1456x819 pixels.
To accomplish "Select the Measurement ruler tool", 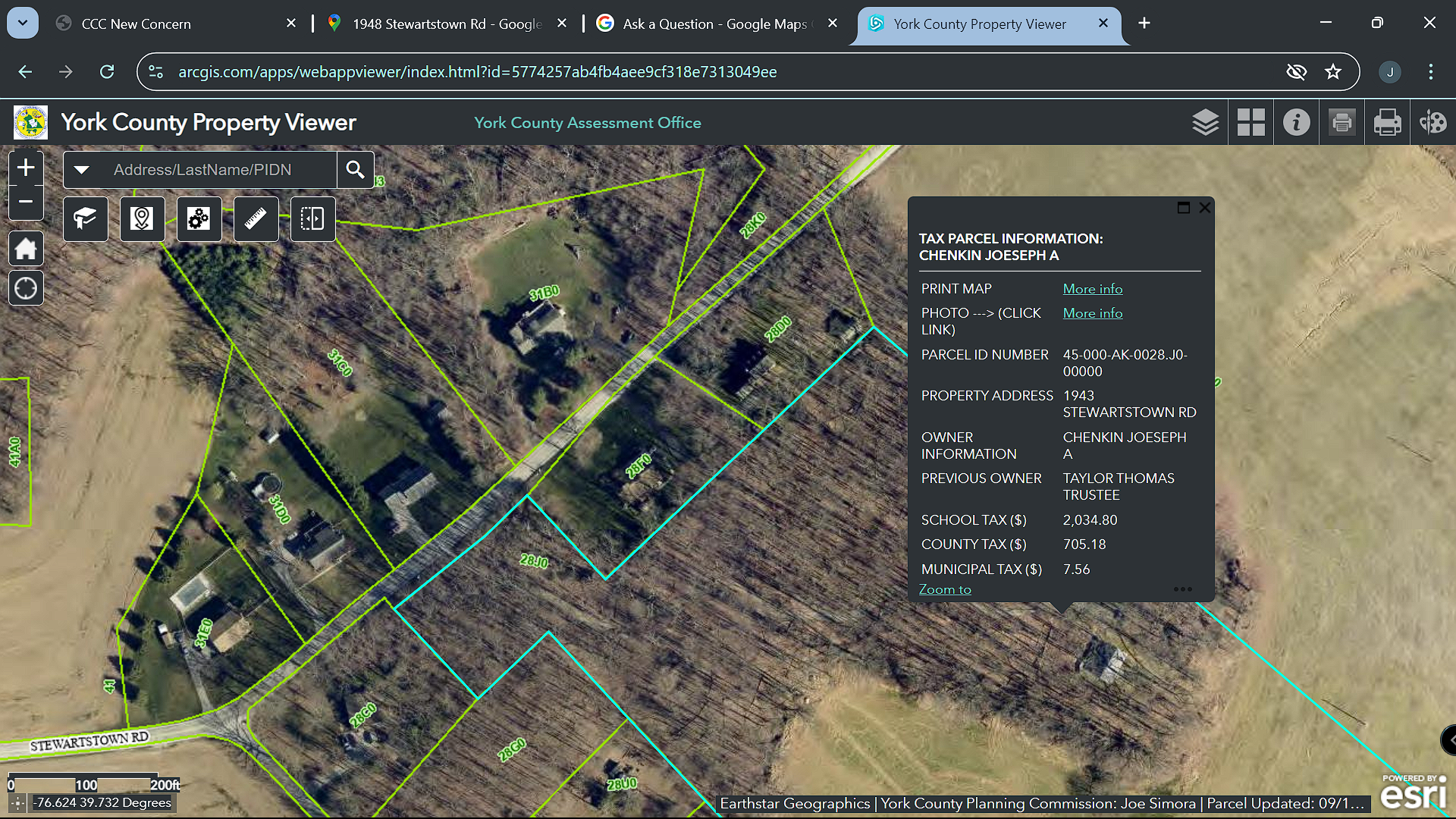I will tap(256, 219).
